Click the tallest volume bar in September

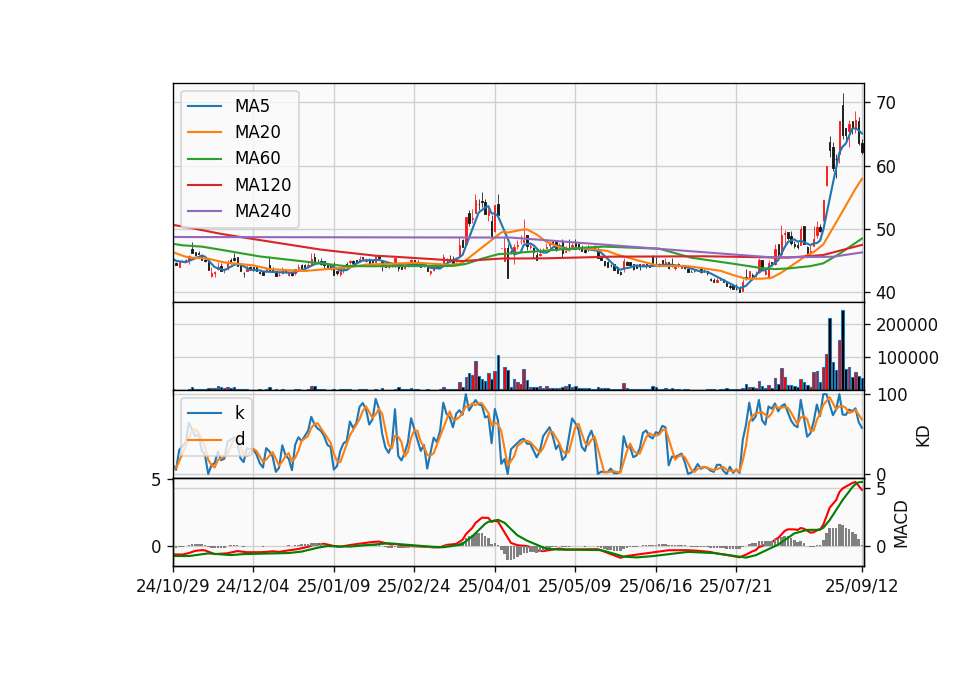point(843,350)
